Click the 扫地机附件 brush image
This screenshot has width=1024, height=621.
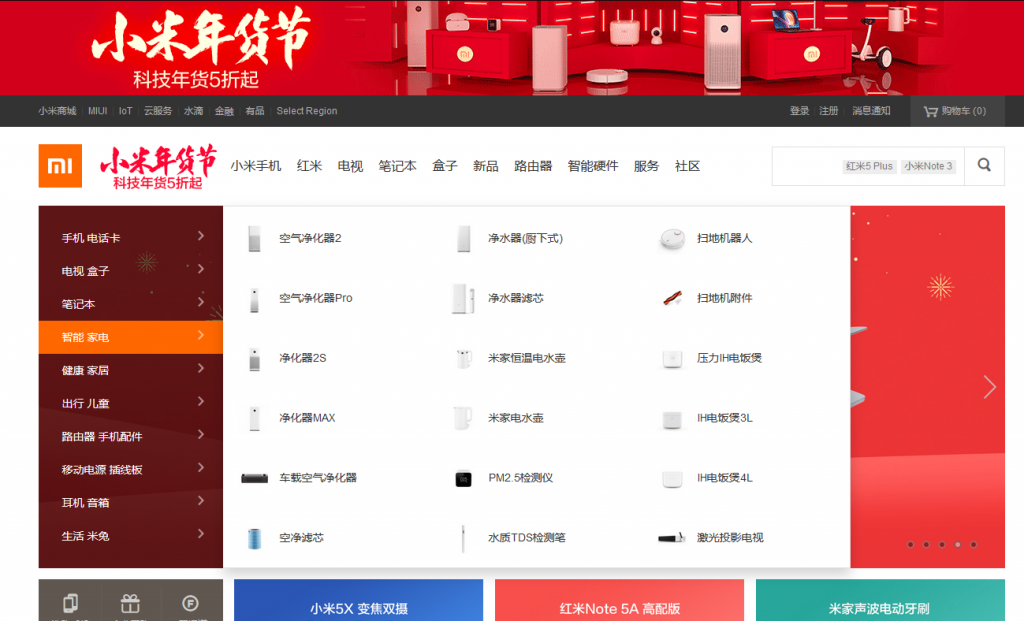[x=672, y=298]
